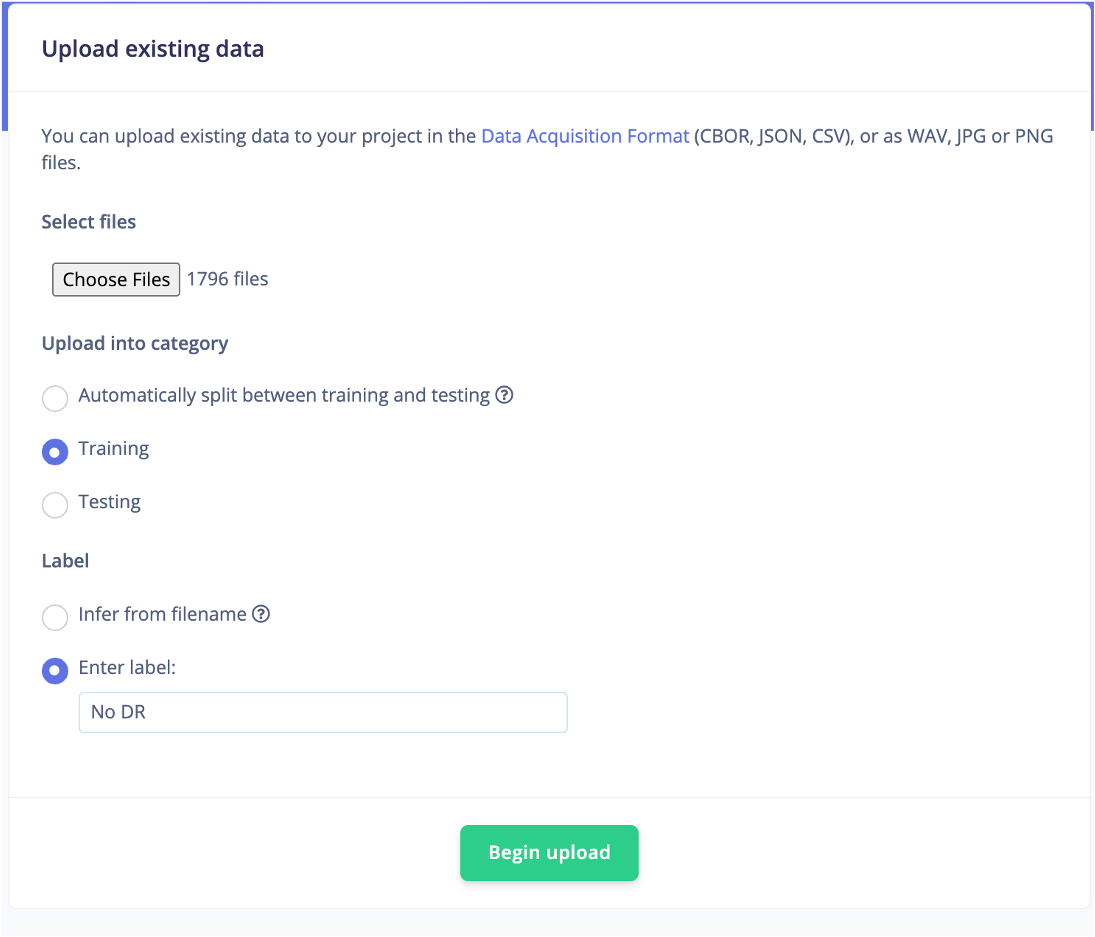Select the Enter label option
The width and height of the screenshot is (1095, 937).
tap(55, 671)
